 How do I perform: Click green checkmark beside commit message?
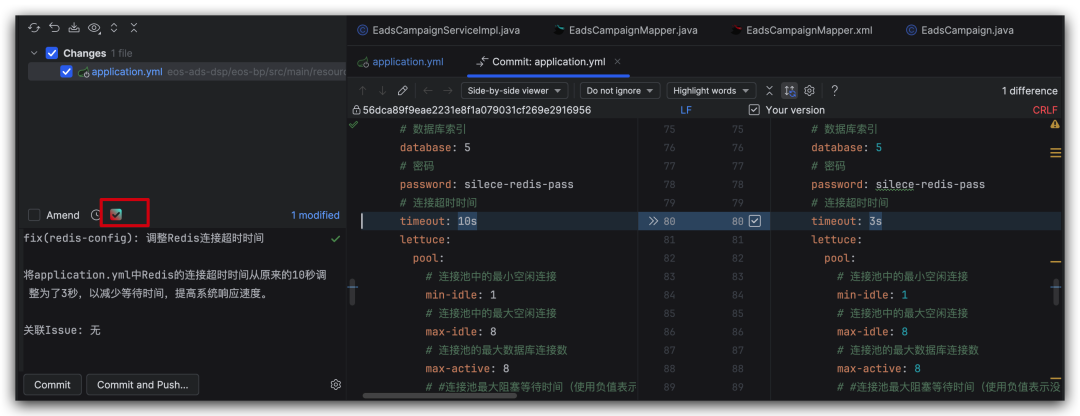[x=335, y=238]
